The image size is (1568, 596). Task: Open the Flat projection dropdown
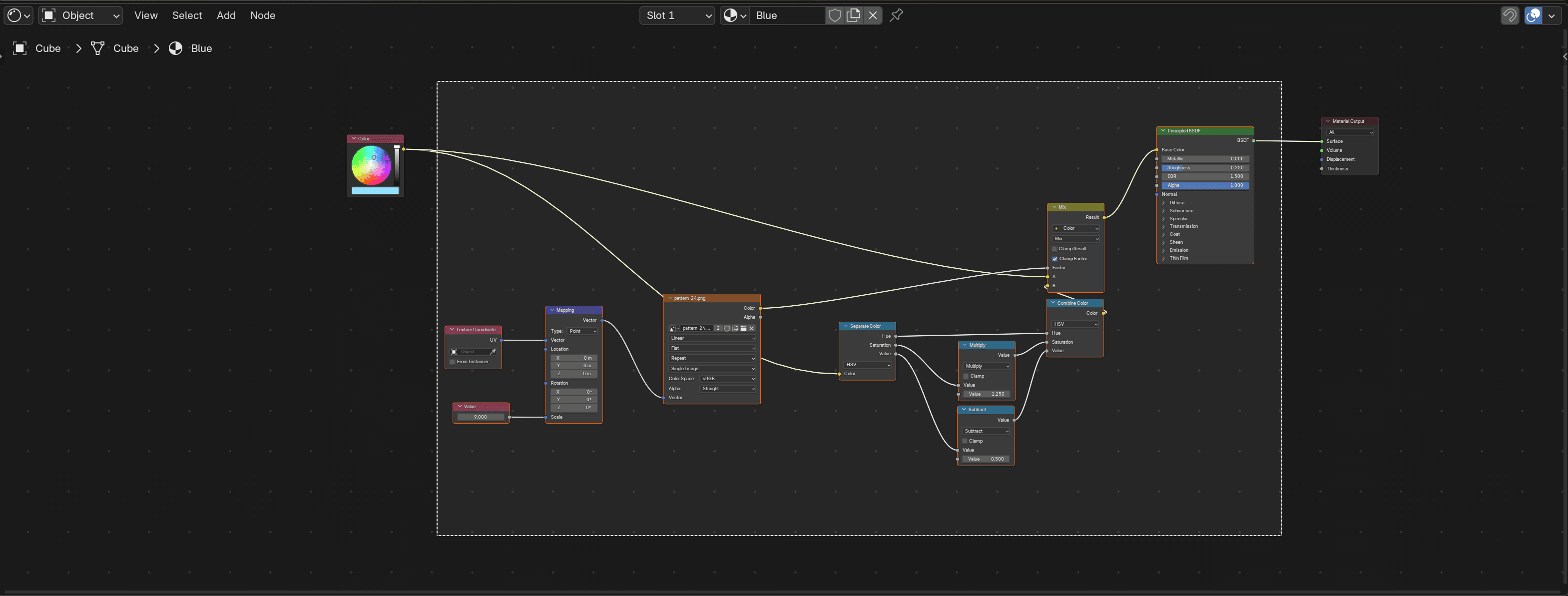point(712,348)
